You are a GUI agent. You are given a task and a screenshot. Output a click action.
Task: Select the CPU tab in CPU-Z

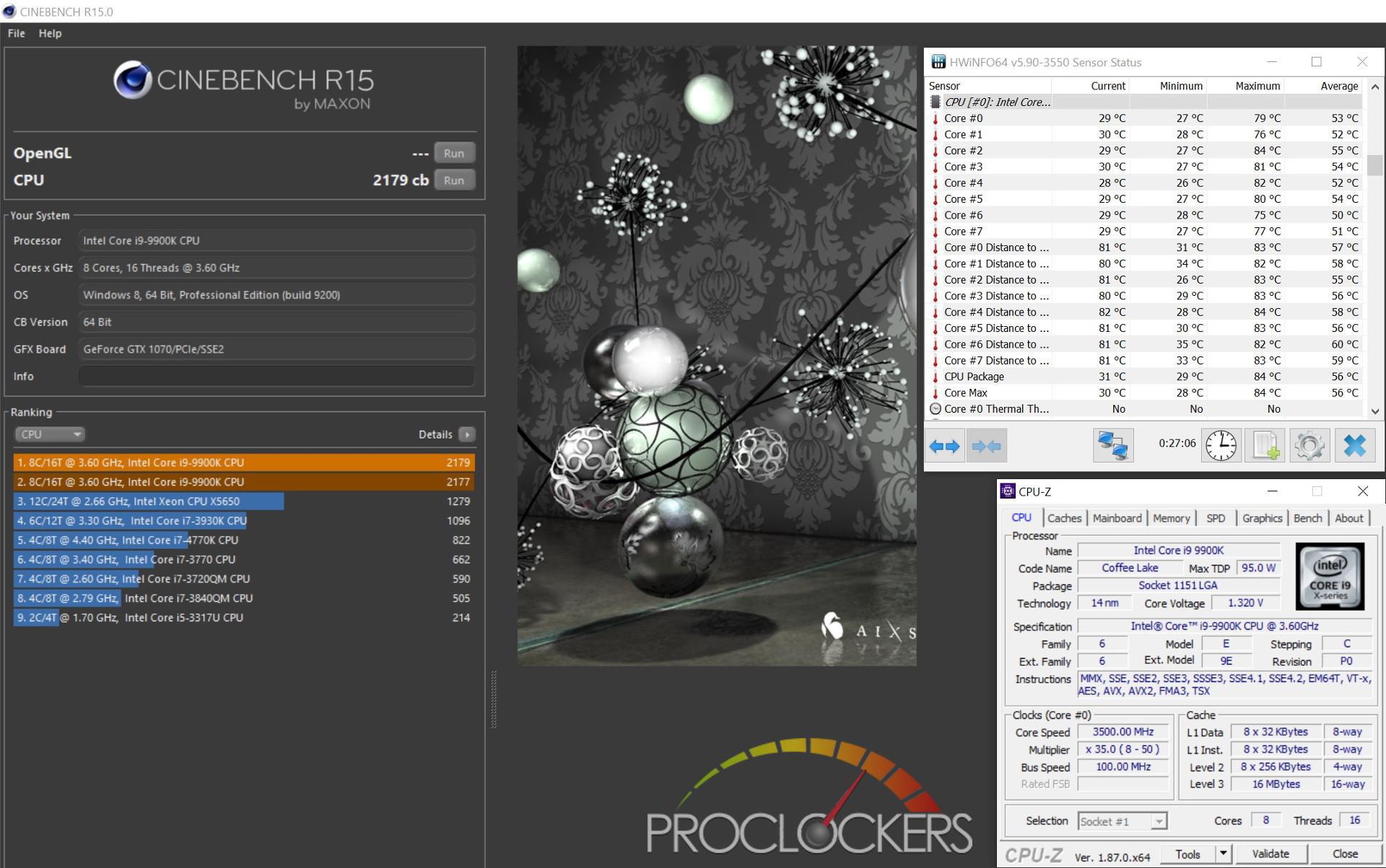click(1021, 517)
